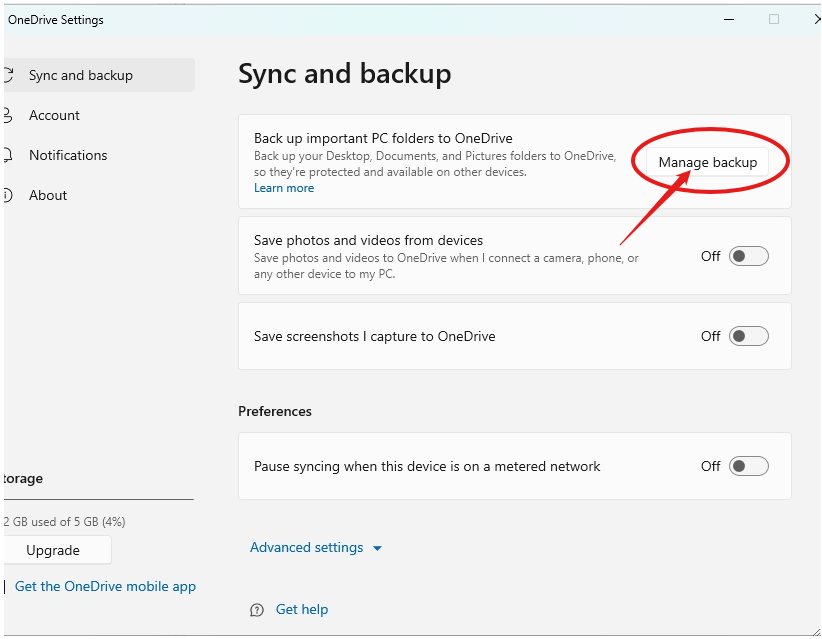822x639 pixels.
Task: Click the bell icon beside Notifications
Action: (8, 155)
